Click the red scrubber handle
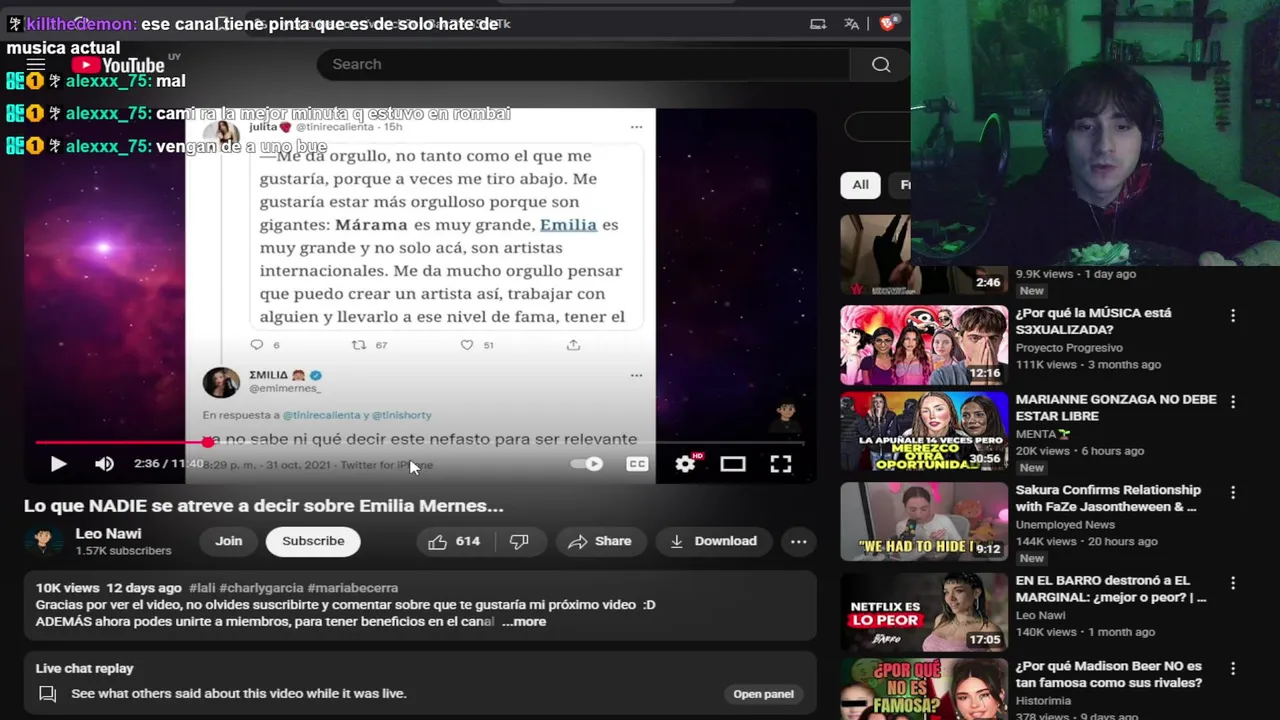The height and width of the screenshot is (720, 1280). pos(207,442)
